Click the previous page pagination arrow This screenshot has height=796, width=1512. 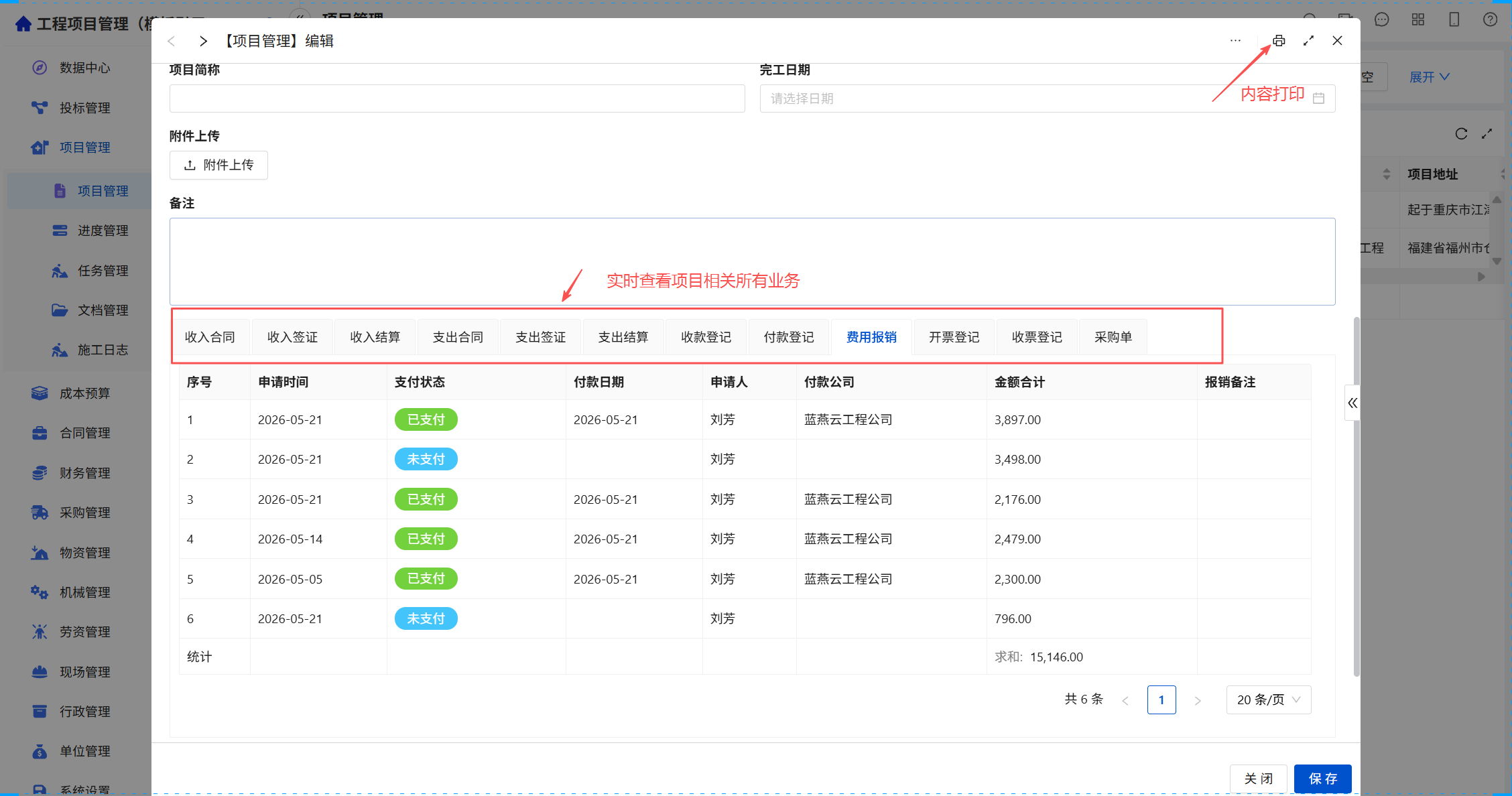pyautogui.click(x=1125, y=700)
